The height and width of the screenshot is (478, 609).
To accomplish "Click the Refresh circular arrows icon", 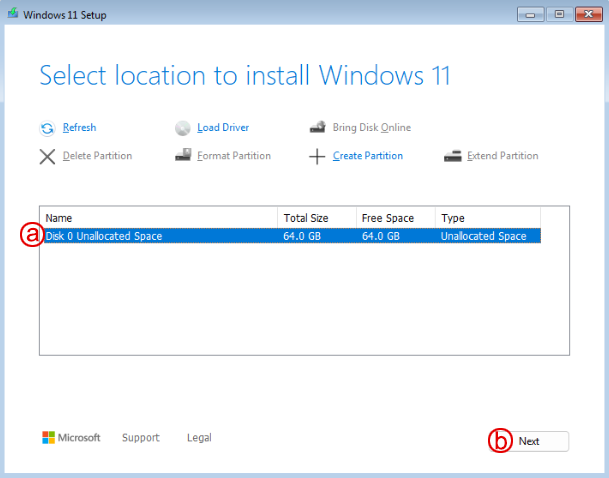I will (47, 128).
